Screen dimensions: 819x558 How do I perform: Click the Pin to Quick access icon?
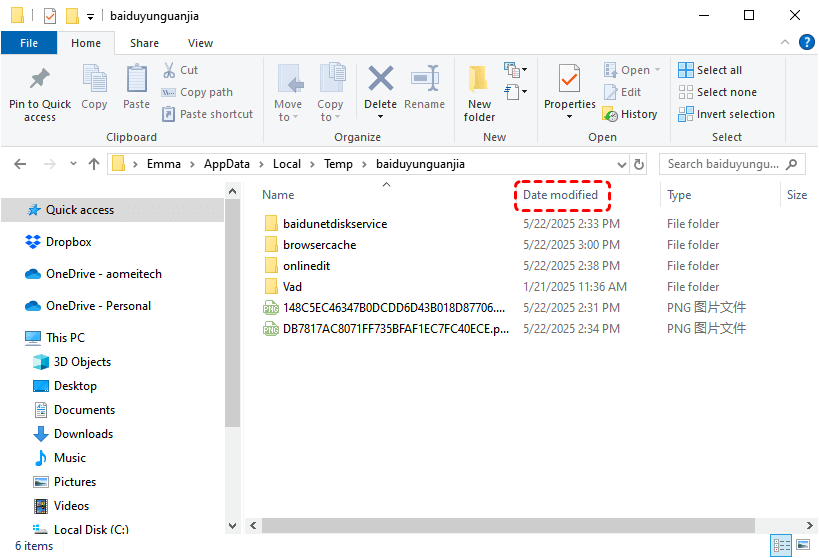(40, 79)
